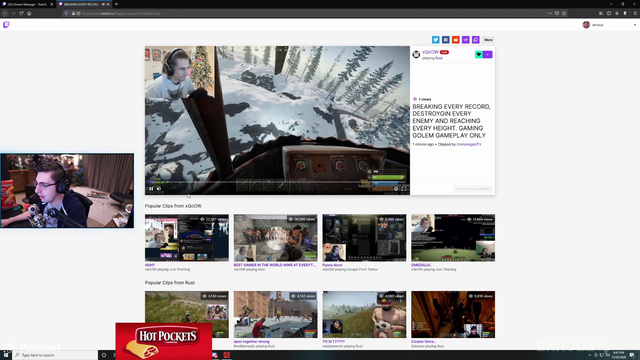Screen dimensions: 640x360
Task: Click the lock site security icon
Action: click(73, 13)
